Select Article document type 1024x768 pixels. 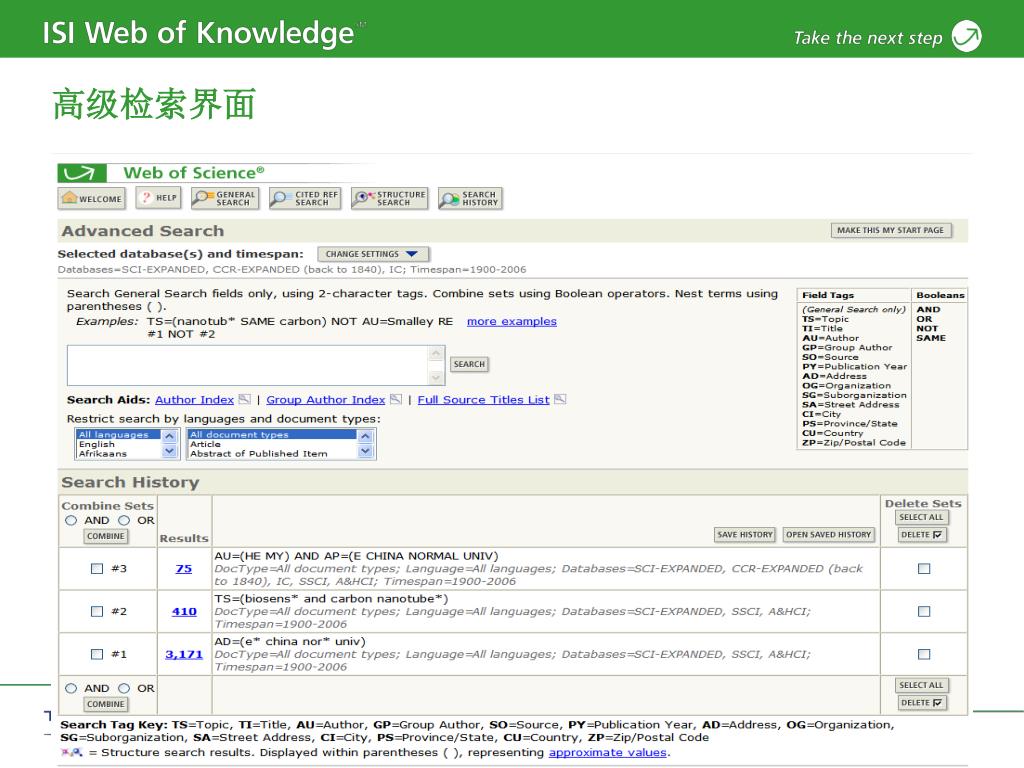272,444
